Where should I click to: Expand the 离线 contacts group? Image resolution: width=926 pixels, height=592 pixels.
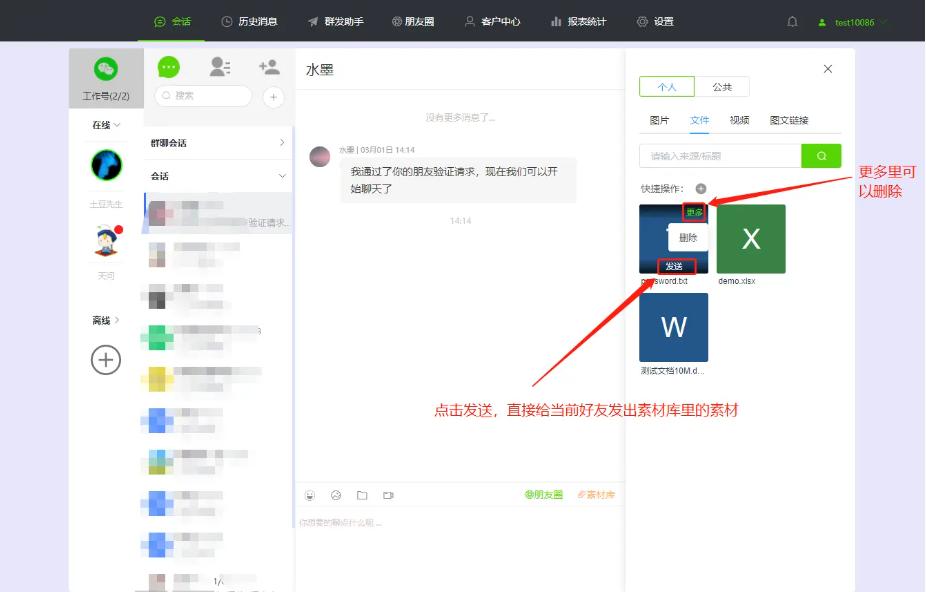tap(106, 320)
